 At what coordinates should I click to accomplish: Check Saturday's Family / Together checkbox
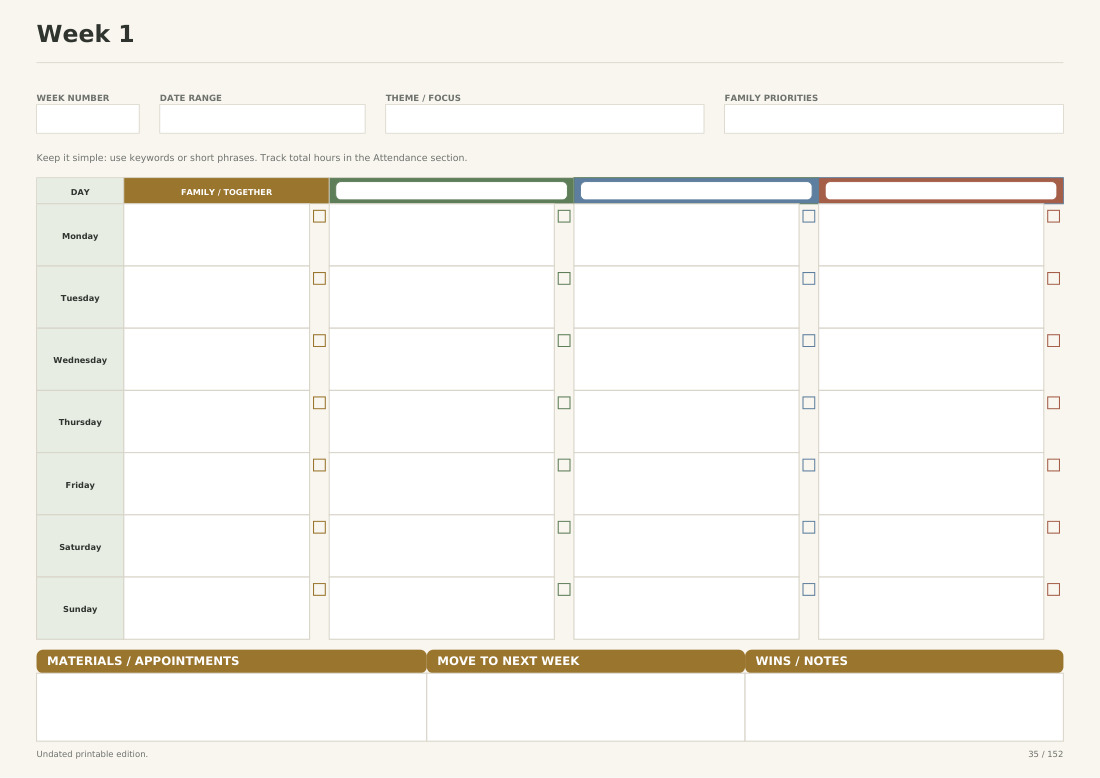tap(319, 527)
